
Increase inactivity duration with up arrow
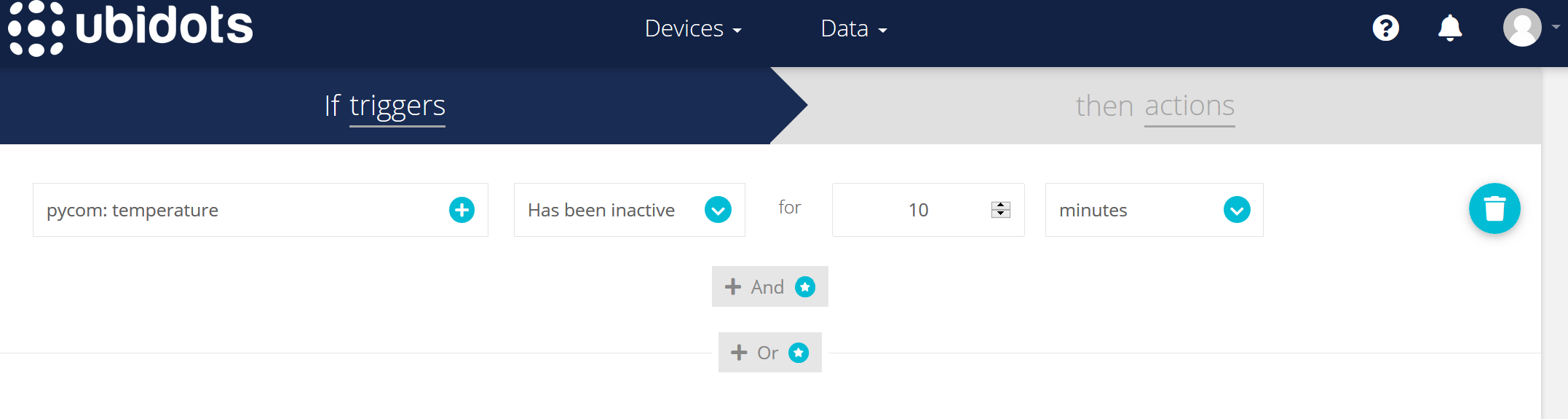(1001, 205)
